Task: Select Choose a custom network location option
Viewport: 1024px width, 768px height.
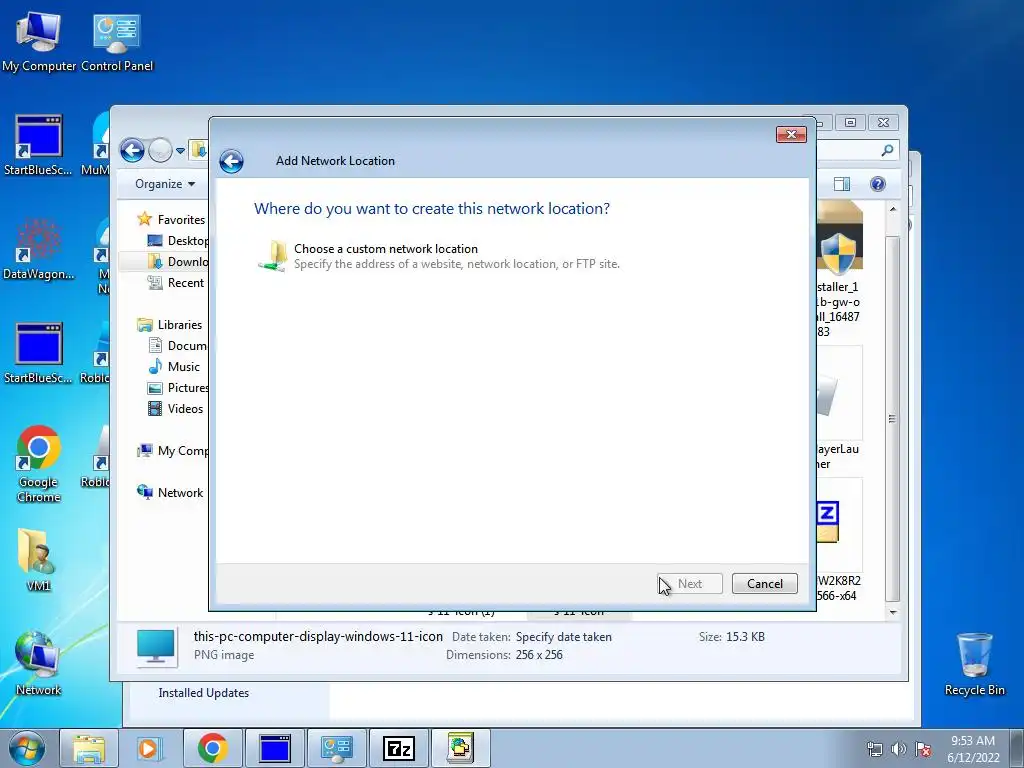Action: 438,256
